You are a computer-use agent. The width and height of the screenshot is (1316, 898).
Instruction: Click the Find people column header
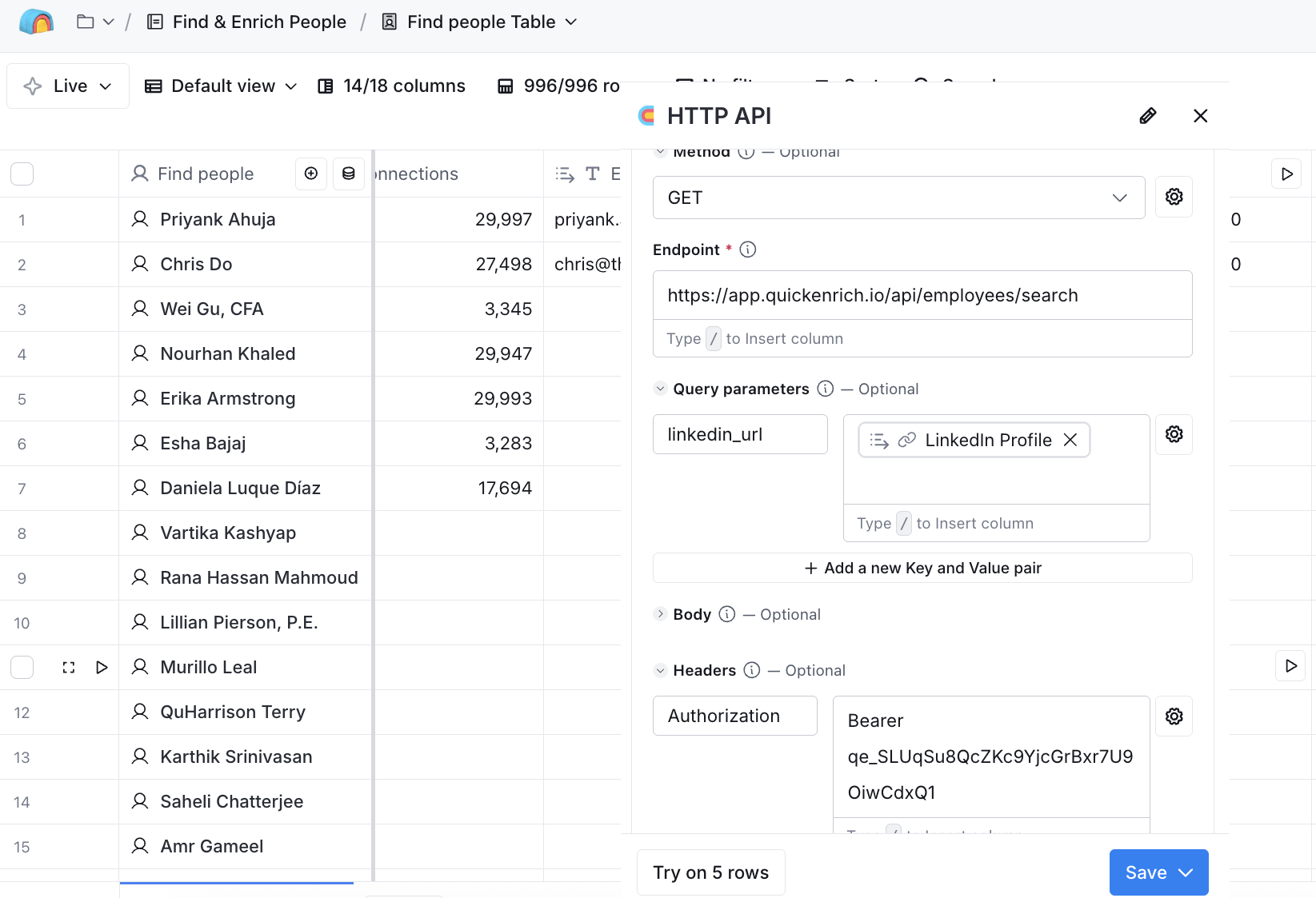tap(205, 174)
